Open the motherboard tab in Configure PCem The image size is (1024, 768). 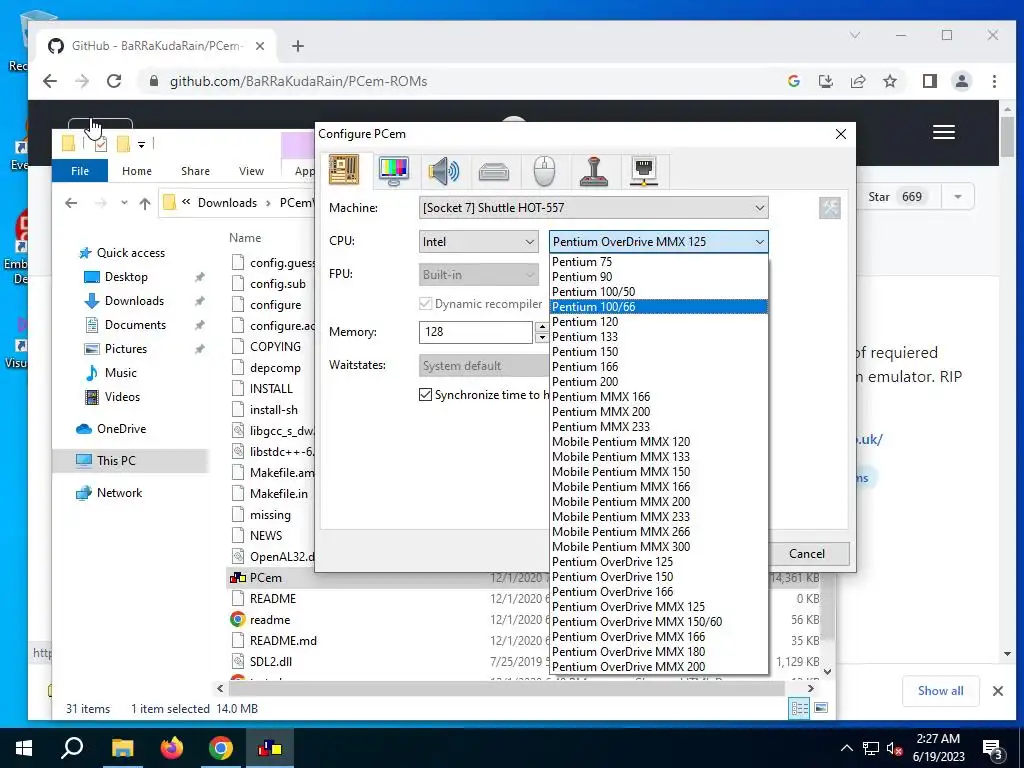[x=344, y=170]
